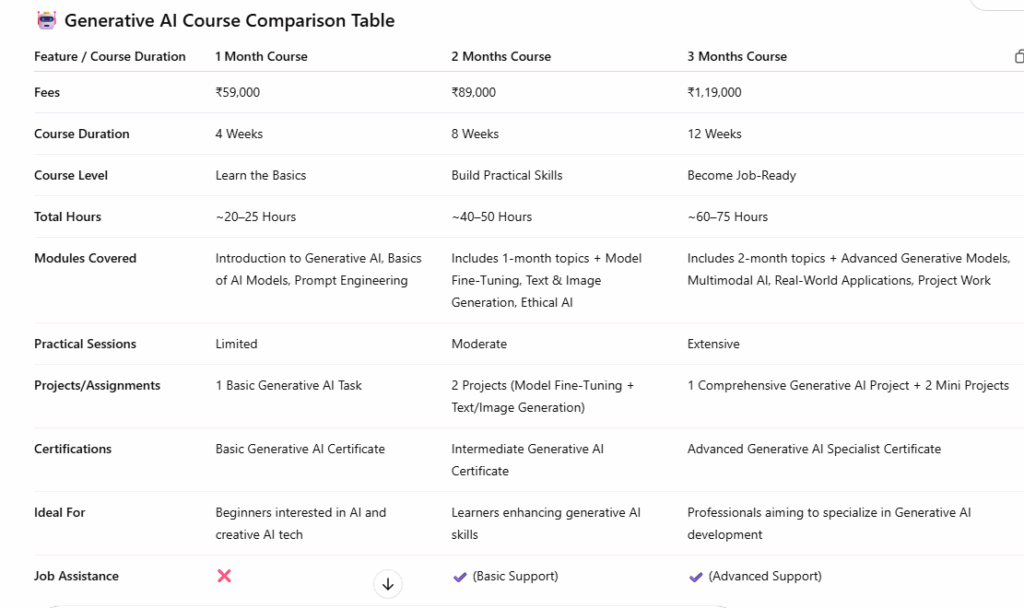Click the Extensive practical sessions cell

(x=713, y=344)
